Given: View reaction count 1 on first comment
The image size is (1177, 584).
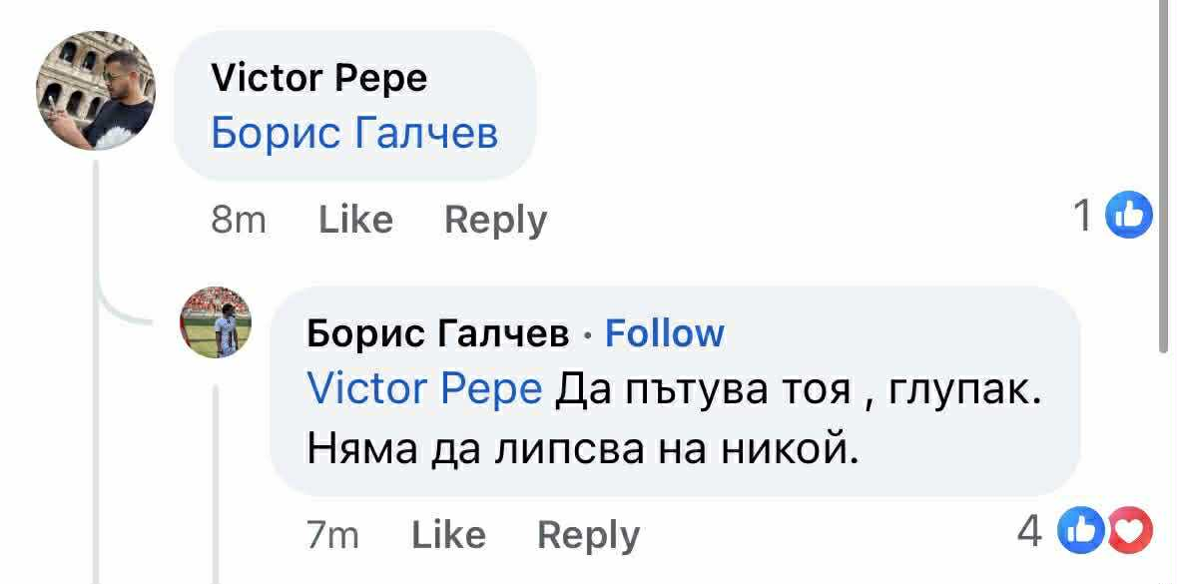Looking at the screenshot, I should click(1083, 216).
